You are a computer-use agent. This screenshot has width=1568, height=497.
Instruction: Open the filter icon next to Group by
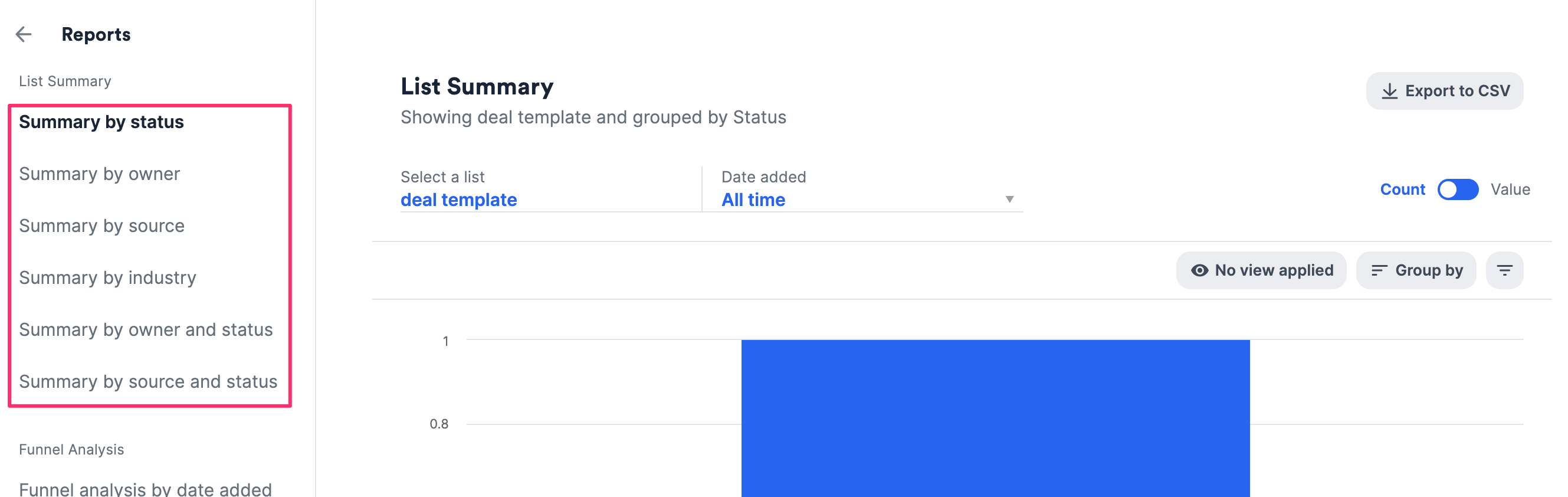pyautogui.click(x=1505, y=270)
